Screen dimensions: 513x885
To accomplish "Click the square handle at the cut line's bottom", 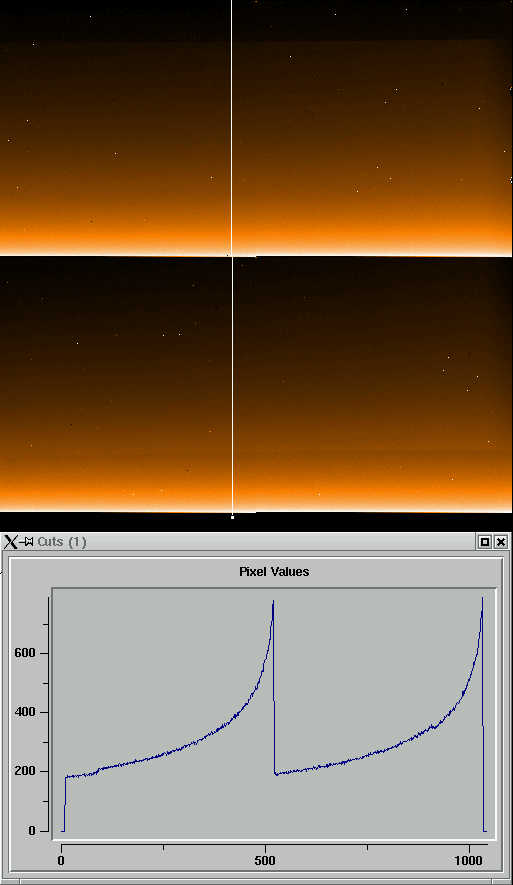I will [x=233, y=516].
